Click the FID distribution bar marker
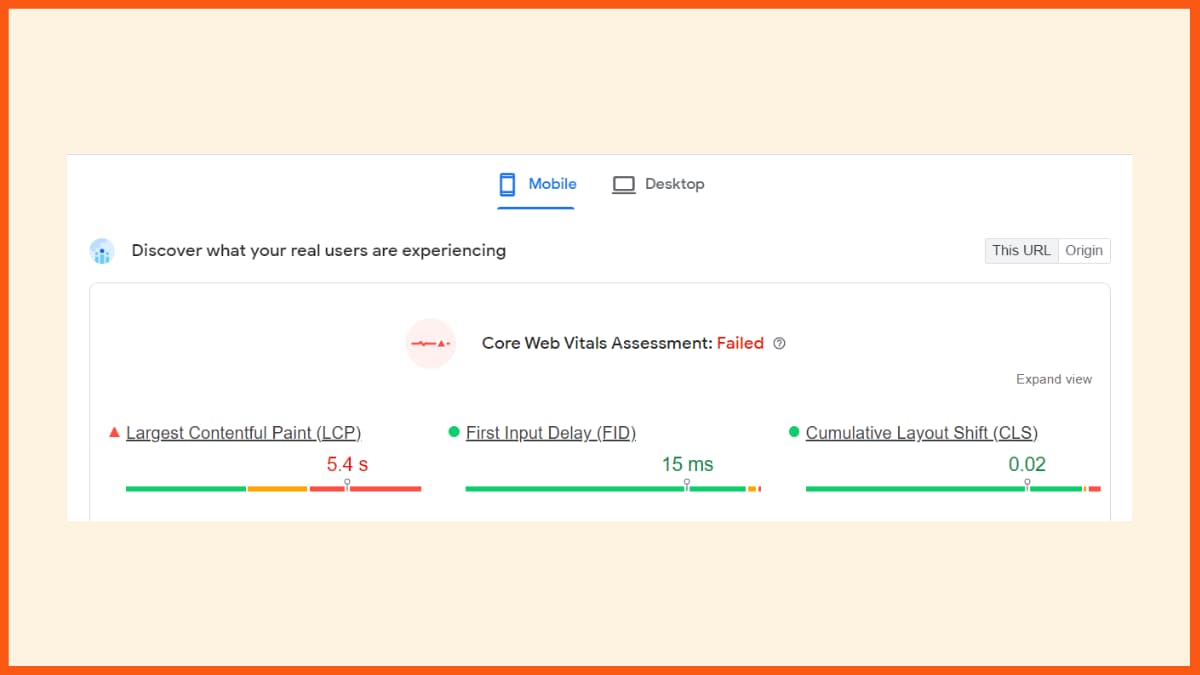 click(x=687, y=485)
